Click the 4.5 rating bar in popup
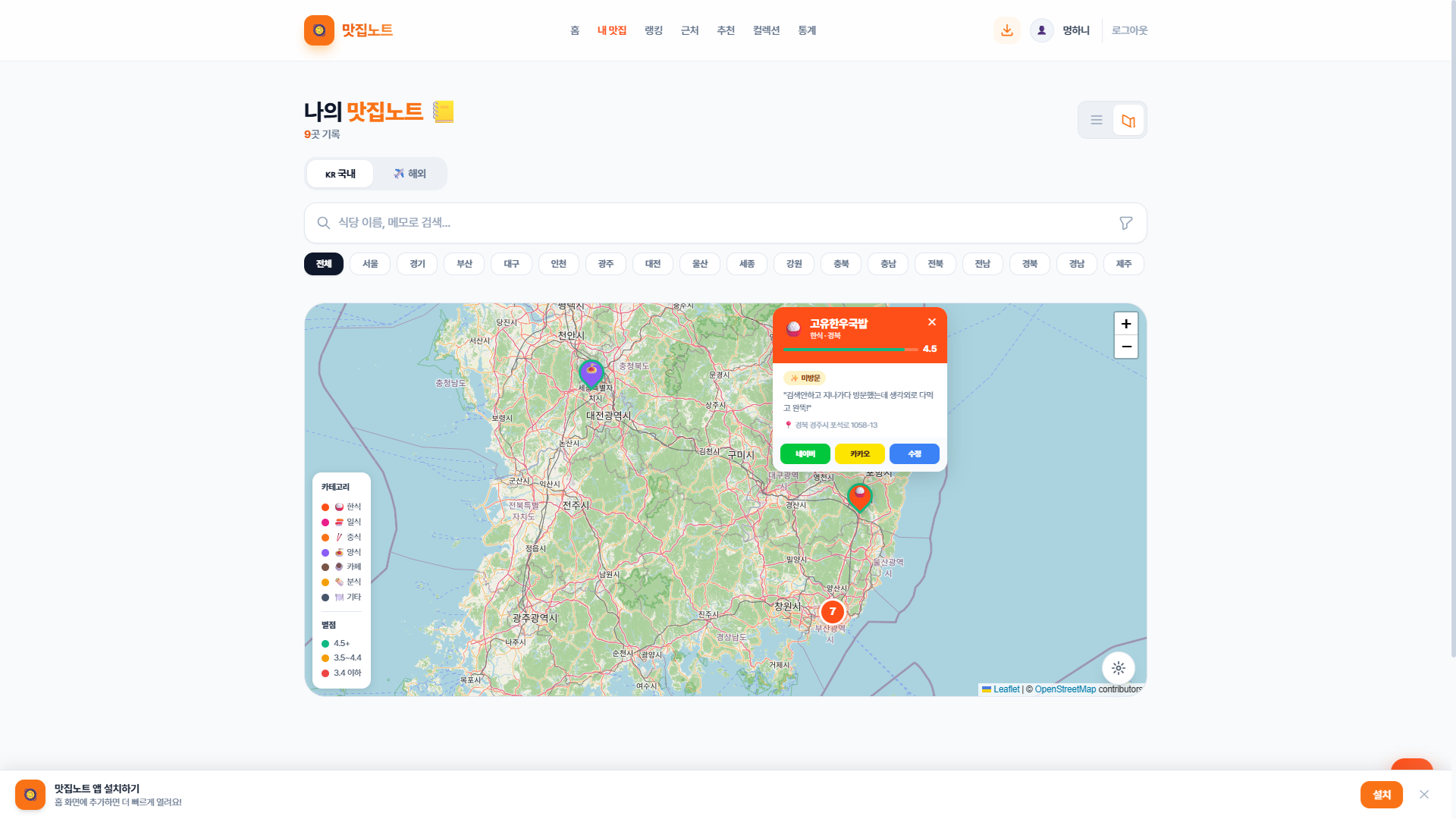Image resolution: width=1456 pixels, height=819 pixels. click(x=851, y=350)
